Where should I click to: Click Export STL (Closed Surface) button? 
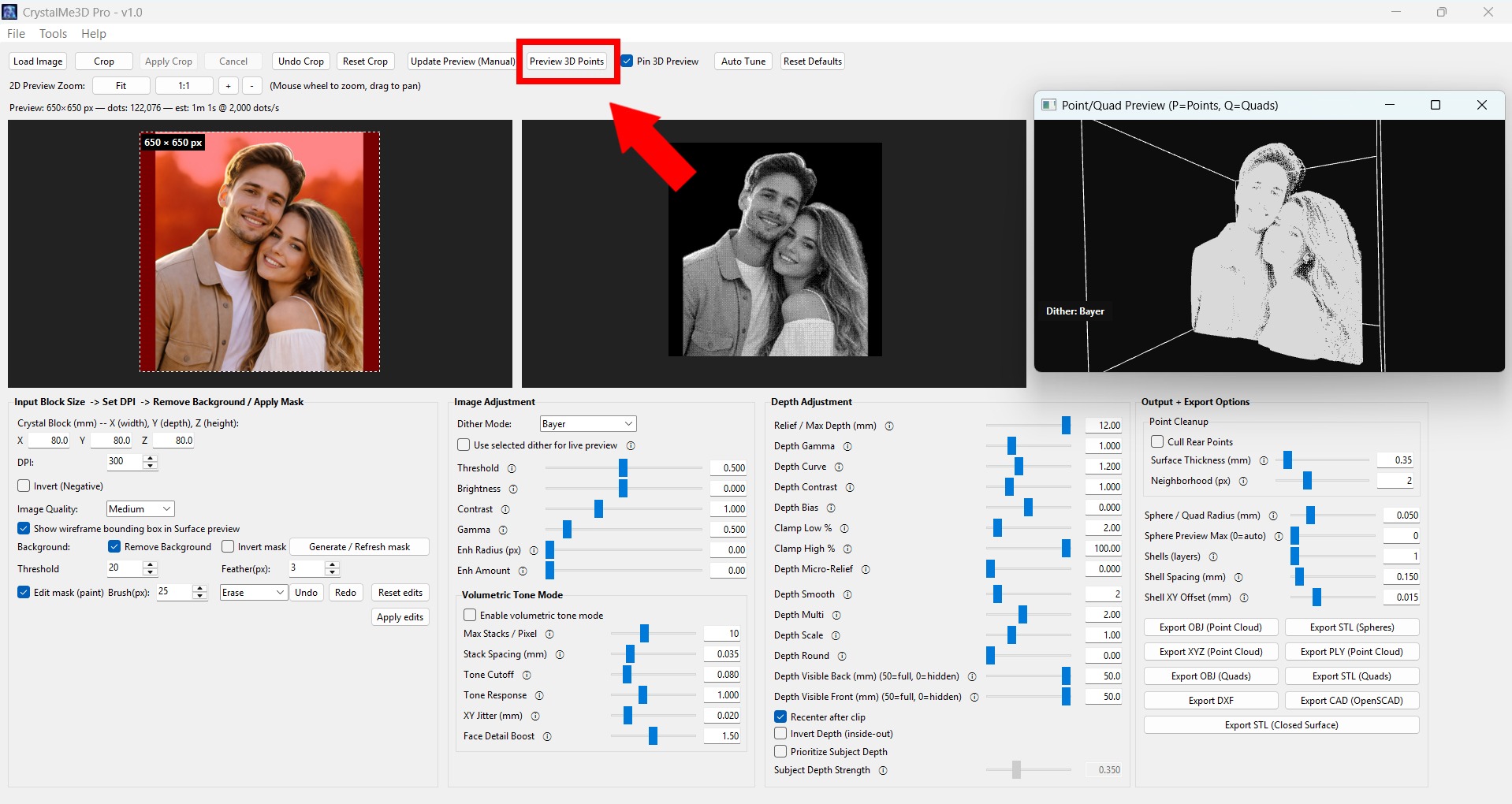click(1281, 725)
